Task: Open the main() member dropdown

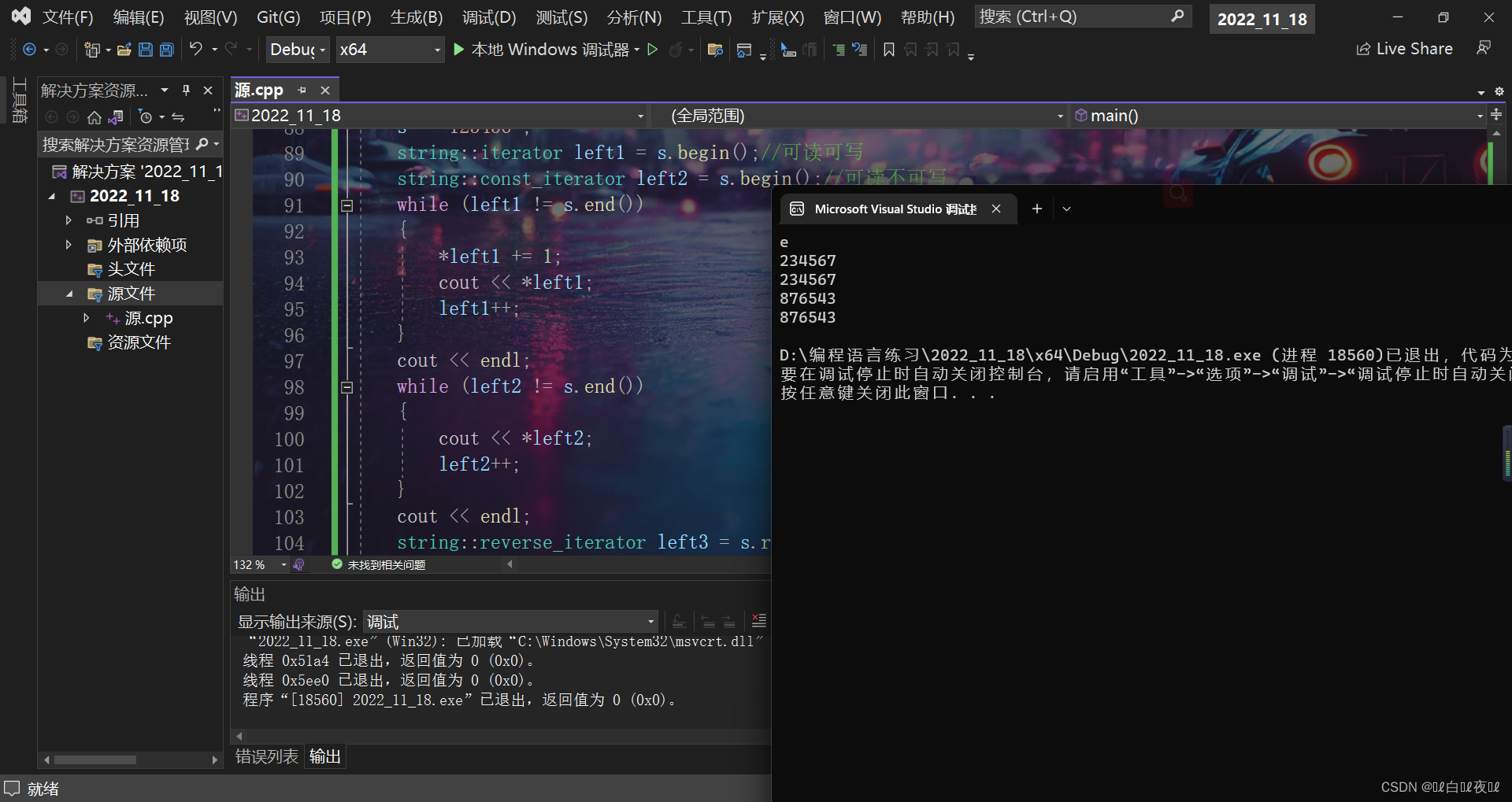Action: 1278,116
